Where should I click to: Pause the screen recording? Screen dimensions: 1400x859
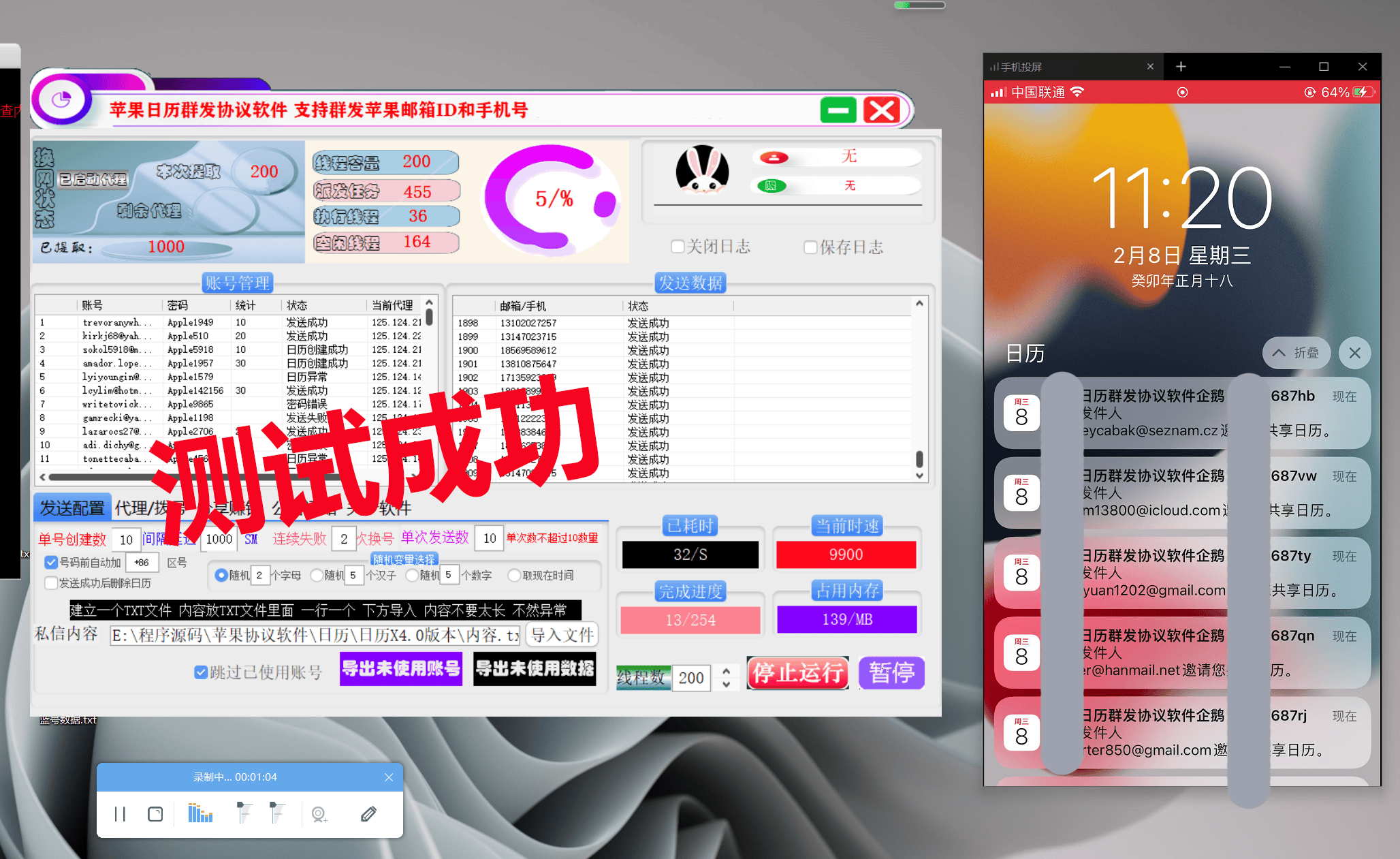coord(120,814)
